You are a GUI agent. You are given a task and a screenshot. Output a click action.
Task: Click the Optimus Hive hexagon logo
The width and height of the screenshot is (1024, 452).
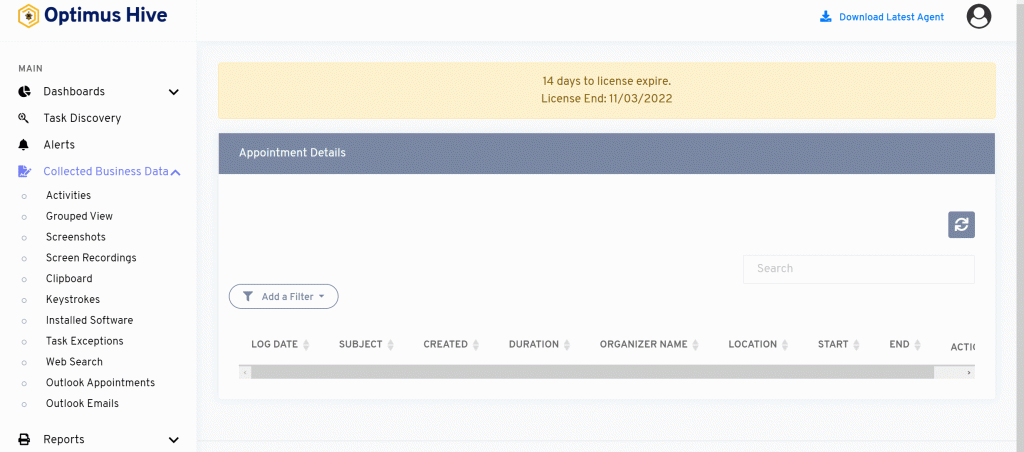click(28, 16)
